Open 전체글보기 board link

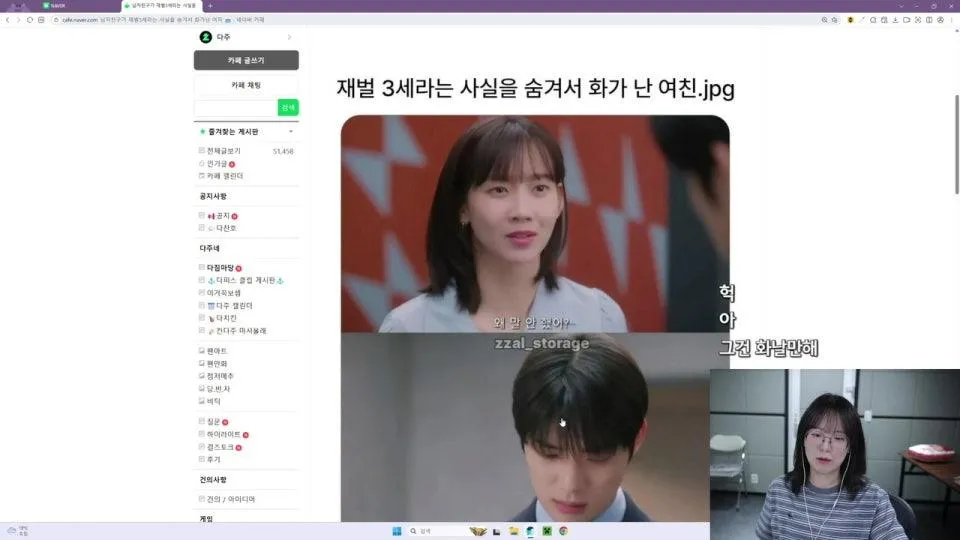point(223,151)
